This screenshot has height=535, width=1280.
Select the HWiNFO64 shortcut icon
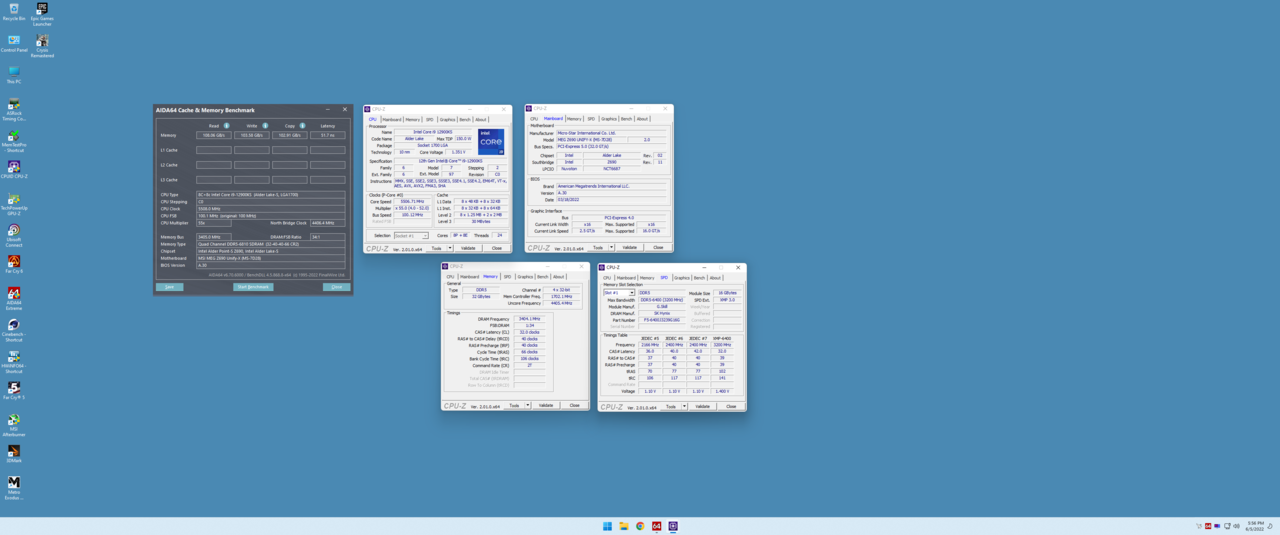[x=14, y=357]
